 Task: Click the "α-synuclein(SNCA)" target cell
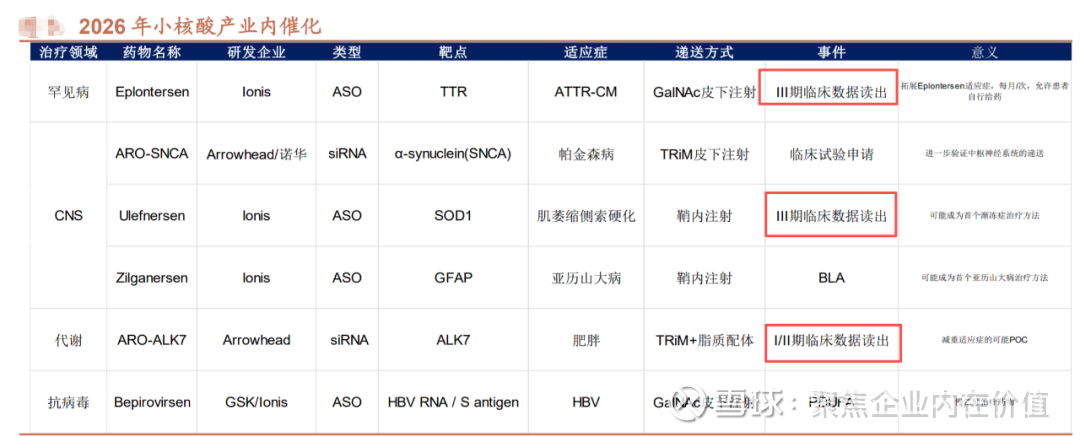(453, 154)
